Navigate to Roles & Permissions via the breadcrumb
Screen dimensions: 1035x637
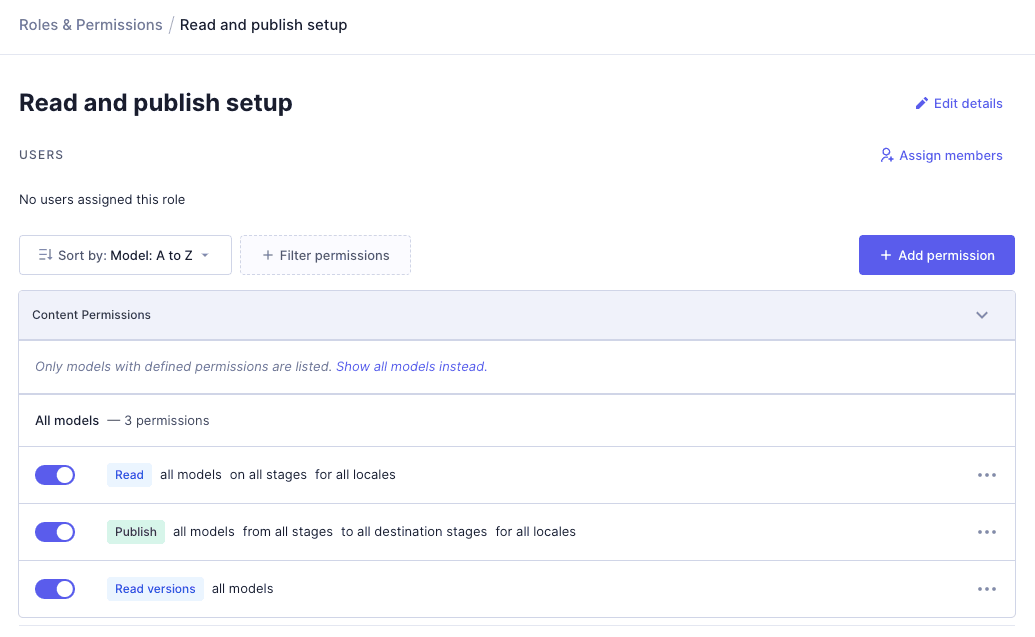tap(90, 24)
